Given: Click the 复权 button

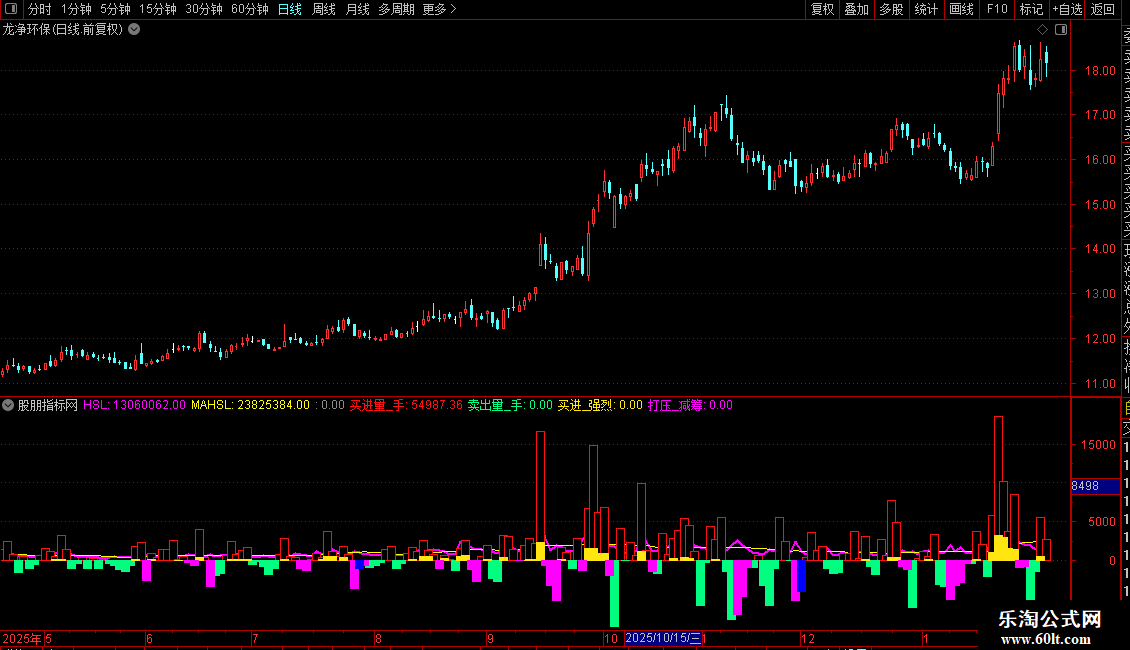Looking at the screenshot, I should click(x=822, y=9).
